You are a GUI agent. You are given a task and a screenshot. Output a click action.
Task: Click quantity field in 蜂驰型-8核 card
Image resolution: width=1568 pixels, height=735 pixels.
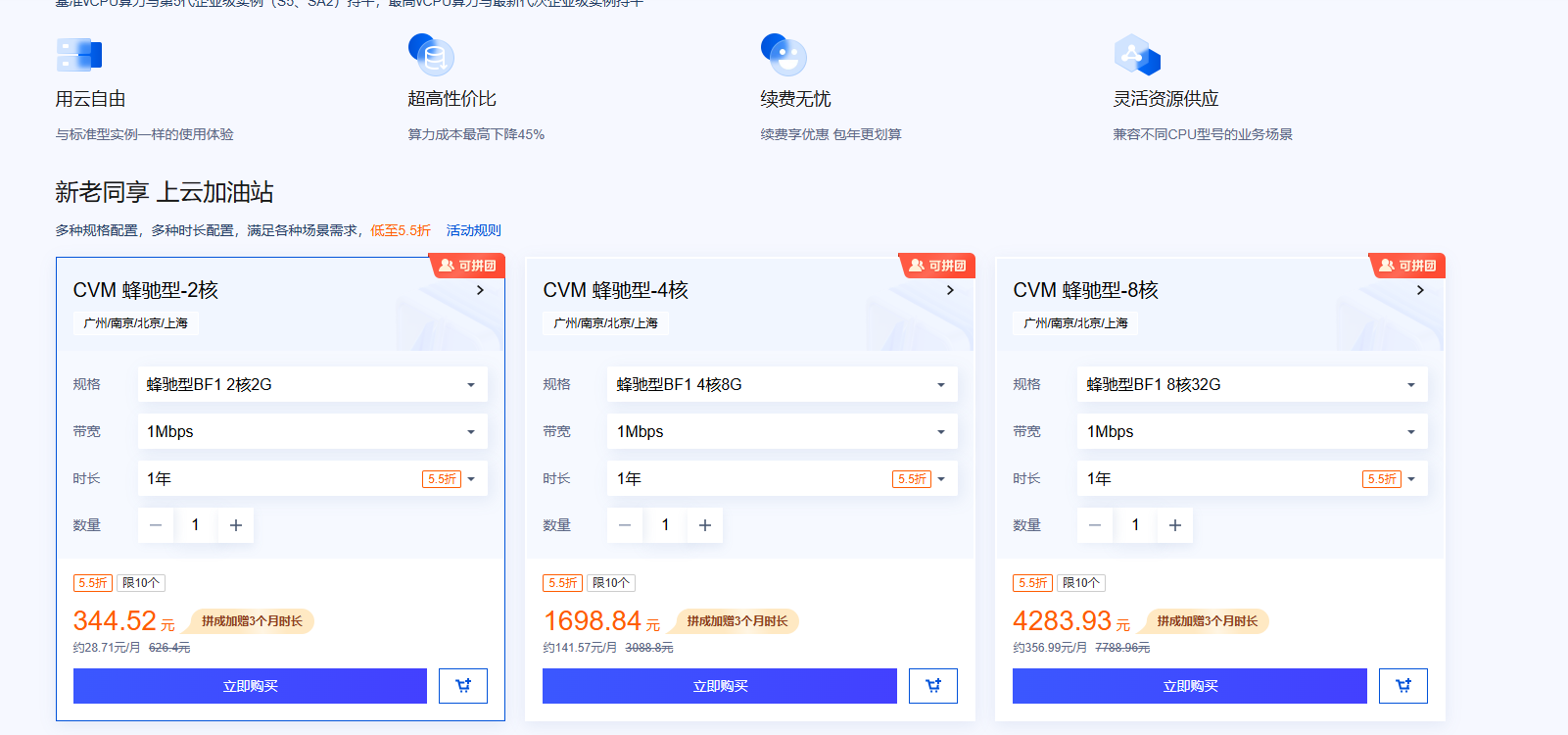[1135, 525]
